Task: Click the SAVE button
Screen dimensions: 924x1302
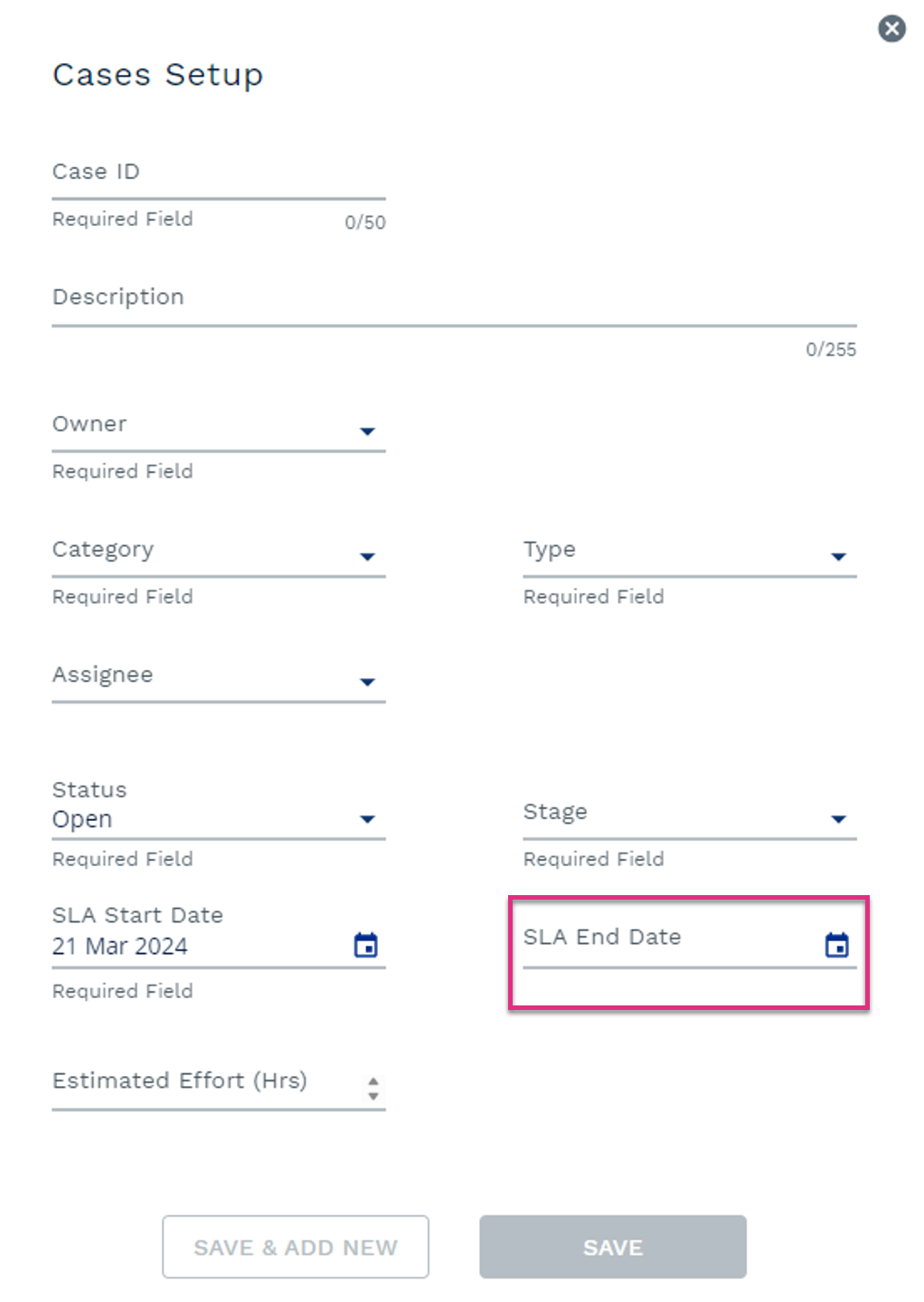Action: pyautogui.click(x=613, y=1247)
